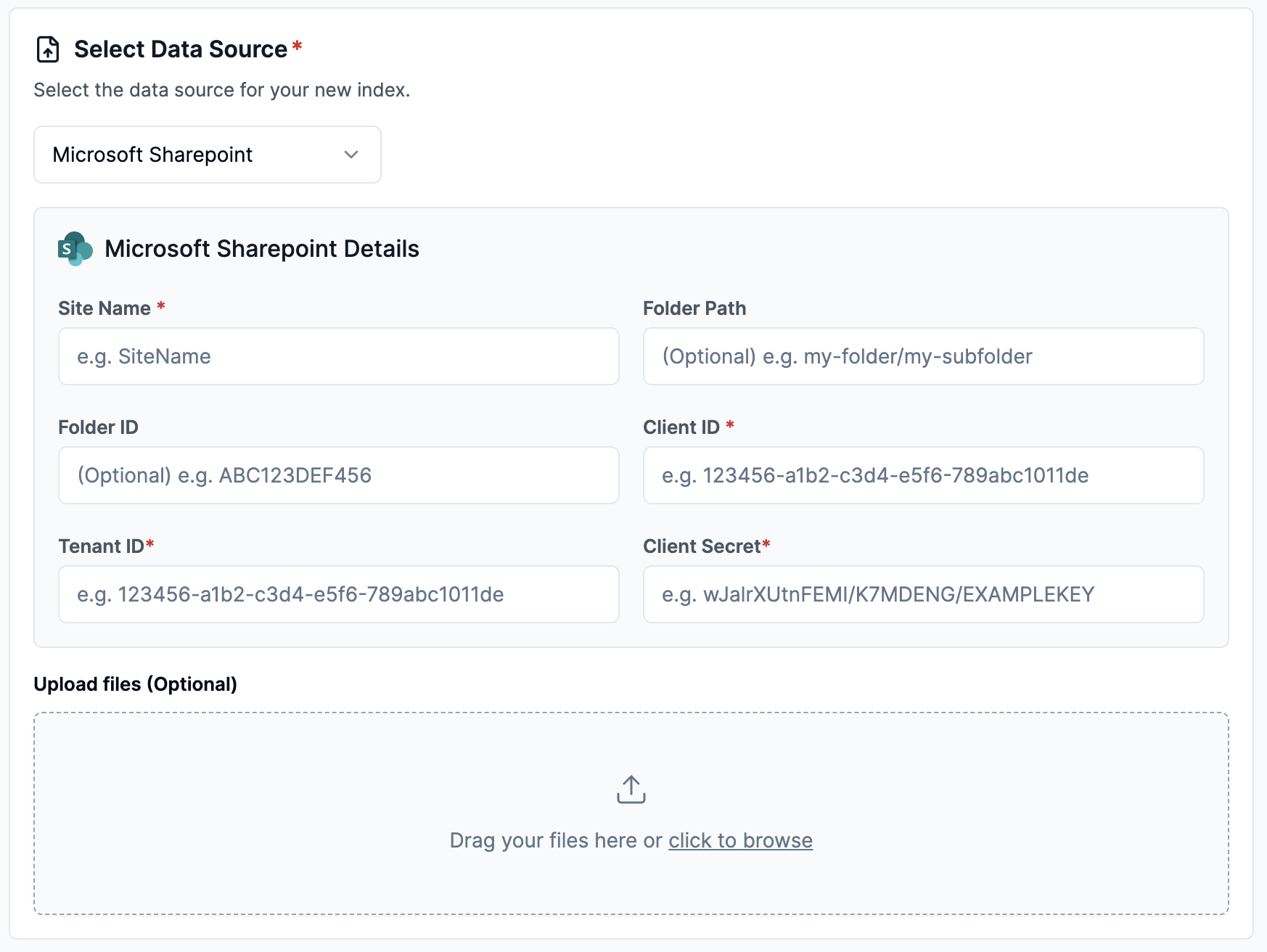1267x952 pixels.
Task: Click the SharePoint logo icon
Action: 75,249
